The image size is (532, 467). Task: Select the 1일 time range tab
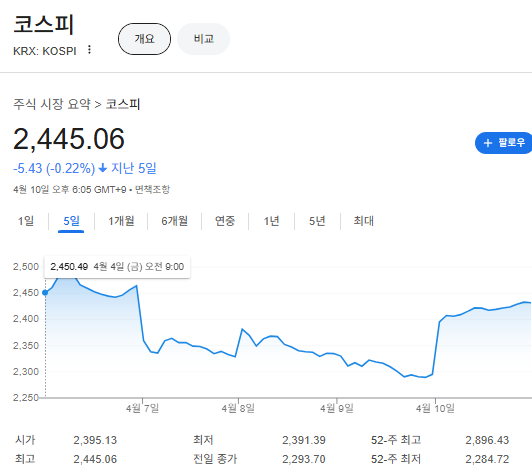(x=26, y=221)
